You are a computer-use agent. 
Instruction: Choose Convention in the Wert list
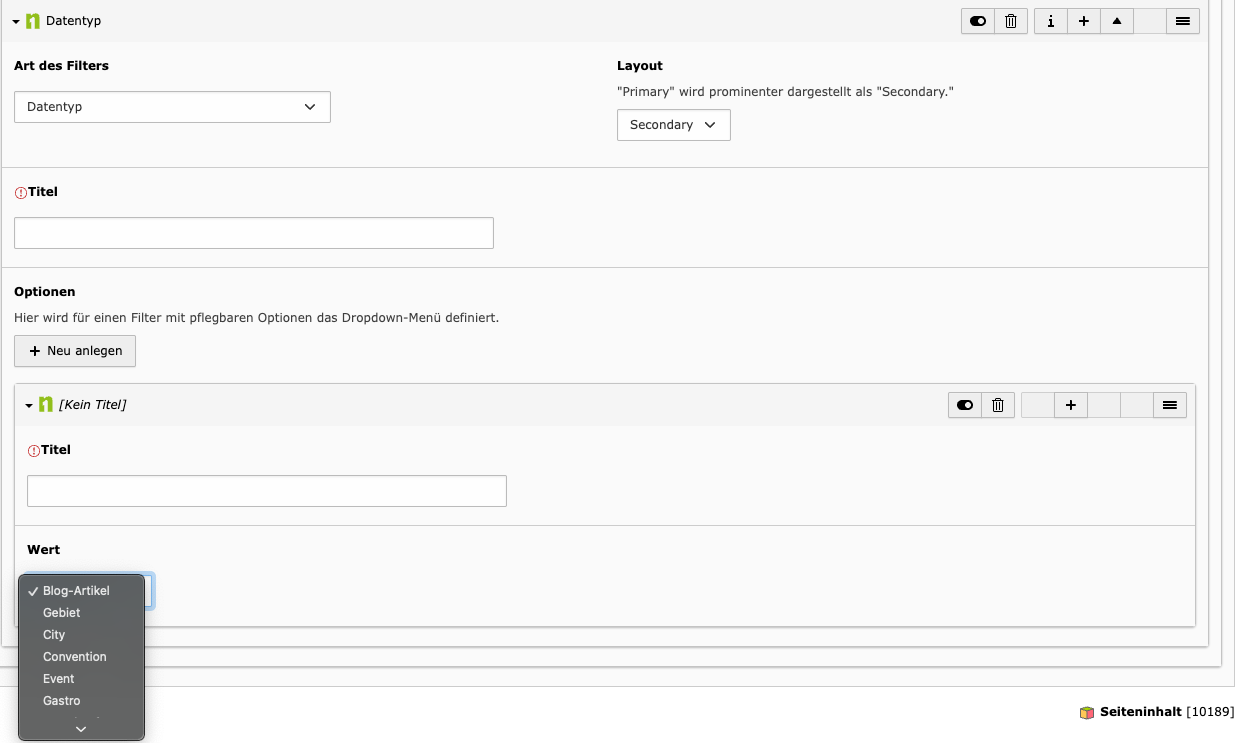pyautogui.click(x=75, y=657)
